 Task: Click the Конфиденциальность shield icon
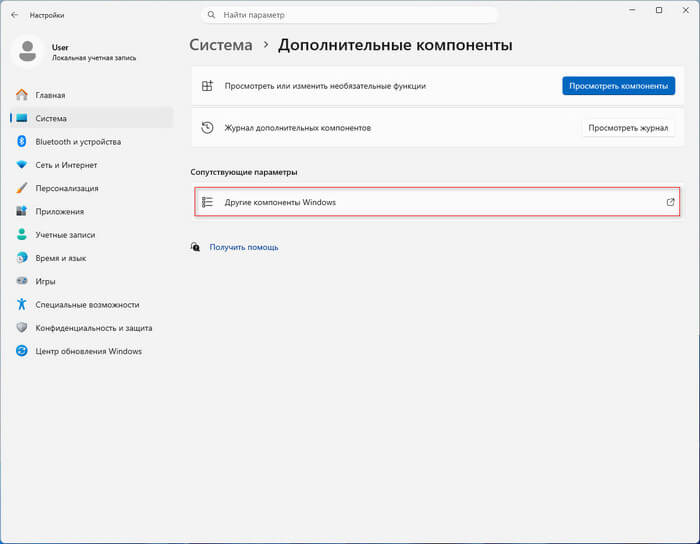tap(21, 328)
